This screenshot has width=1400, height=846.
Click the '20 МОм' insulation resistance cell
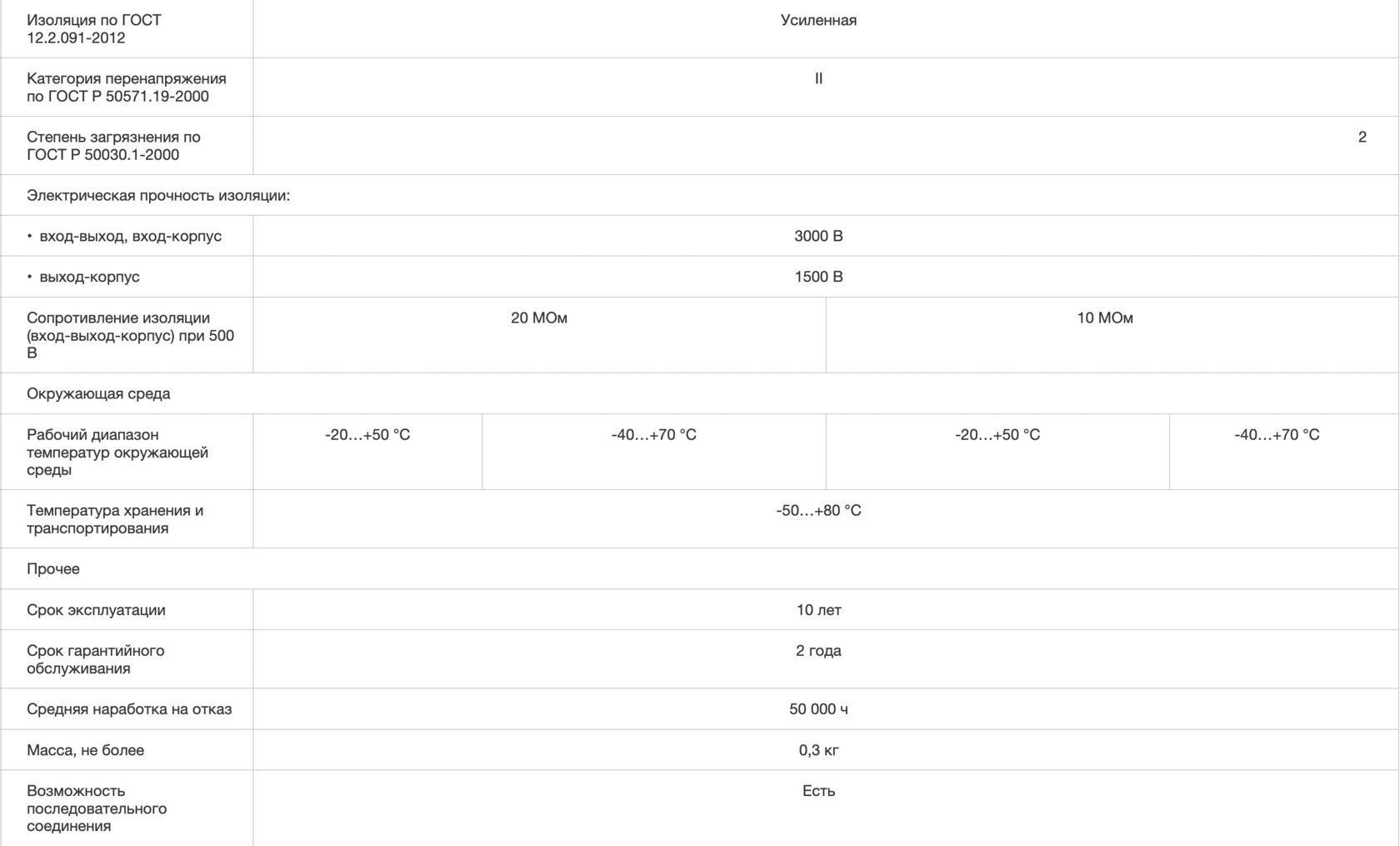538,318
